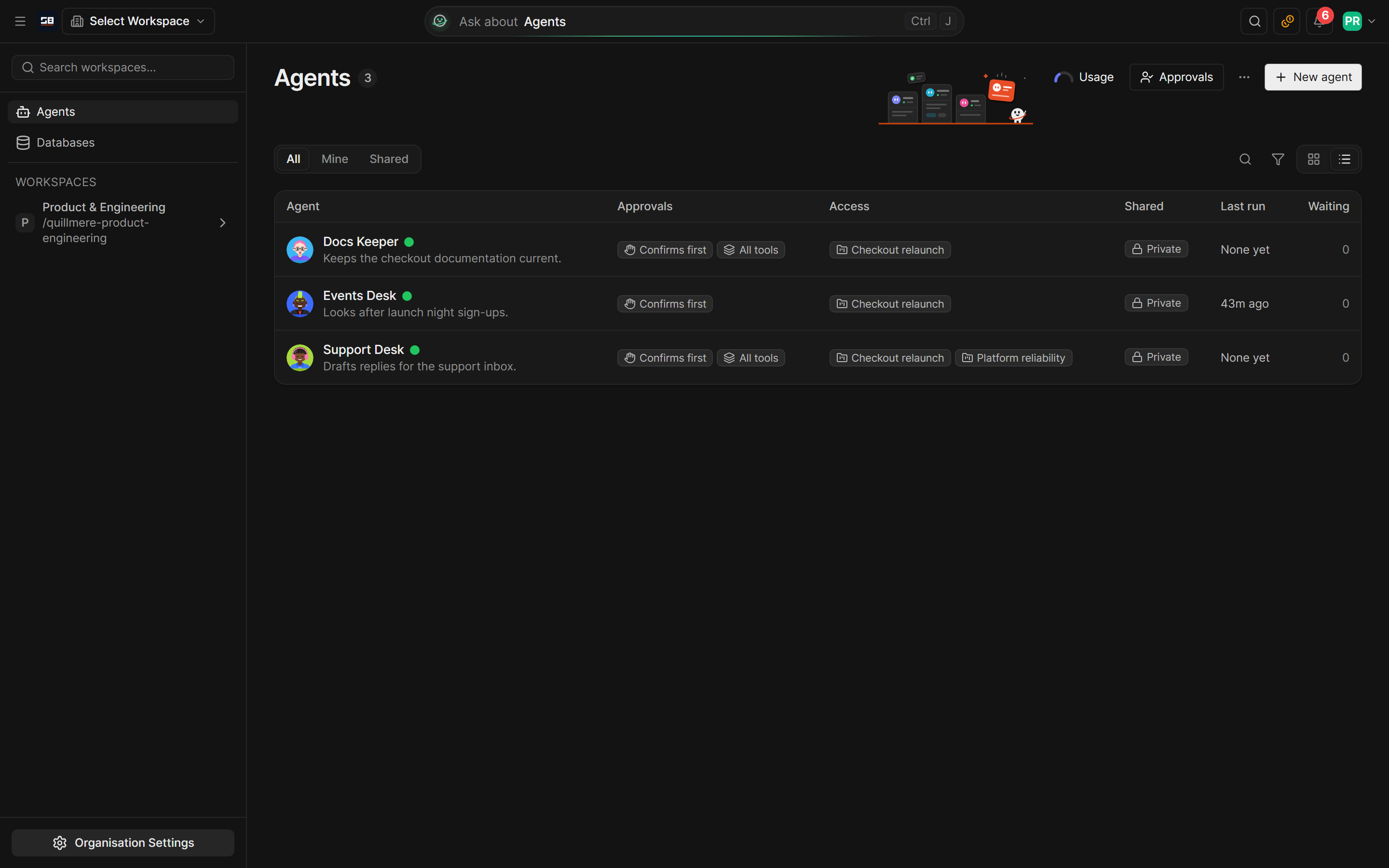Screen dimensions: 1389x868
Task: Expand the account menu chevron
Action: pyautogui.click(x=1372, y=21)
